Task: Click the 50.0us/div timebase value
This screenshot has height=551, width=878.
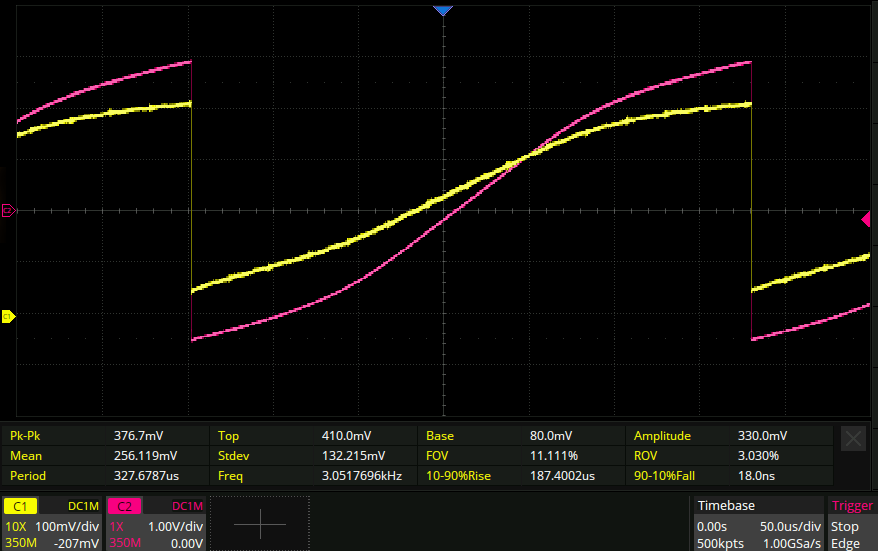Action: pyautogui.click(x=790, y=526)
